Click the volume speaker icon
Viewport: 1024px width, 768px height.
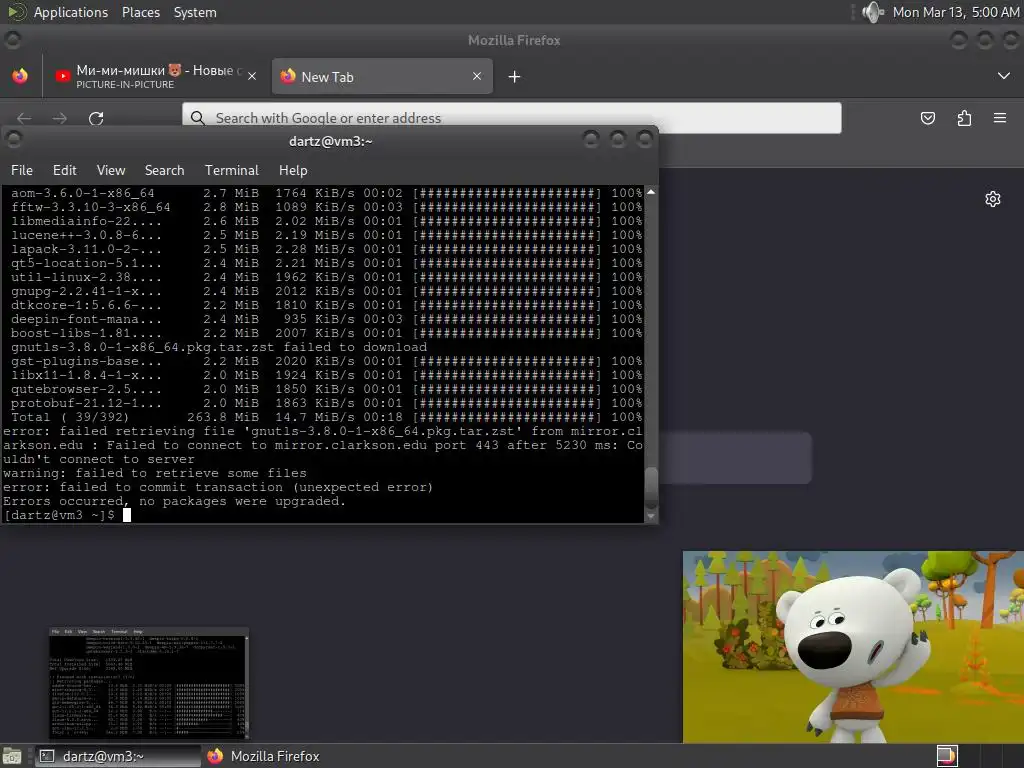tap(872, 12)
